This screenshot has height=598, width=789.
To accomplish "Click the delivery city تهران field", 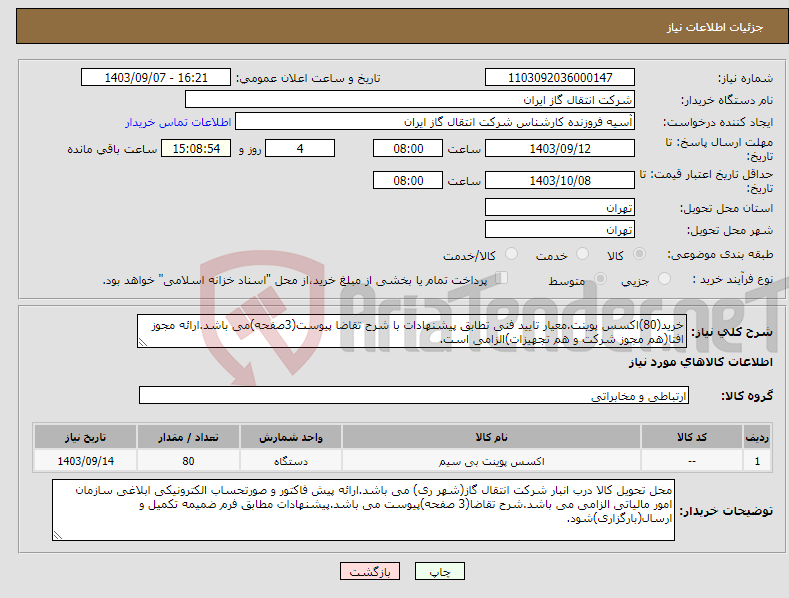I will tap(560, 230).
